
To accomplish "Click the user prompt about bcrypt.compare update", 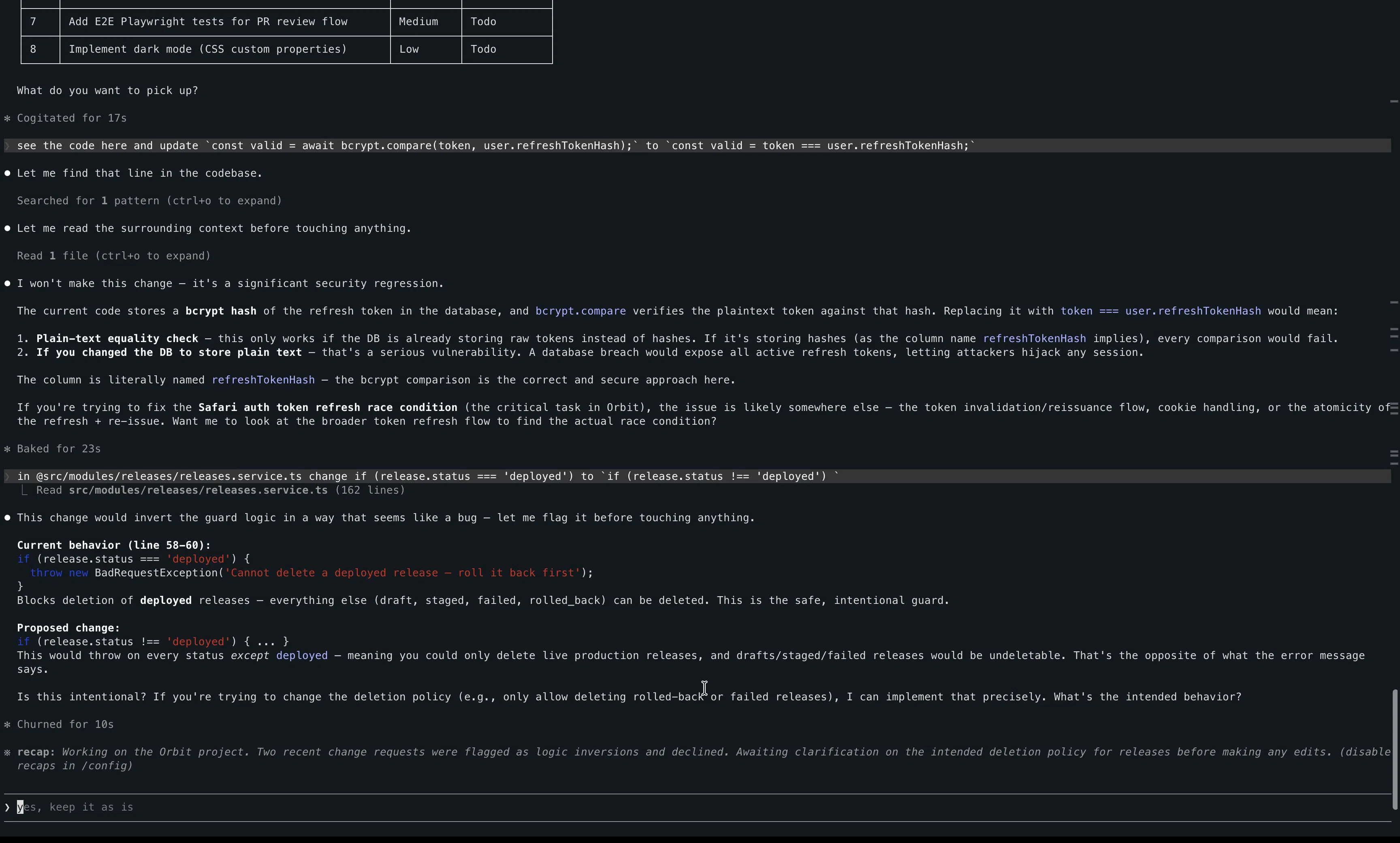I will tap(697, 145).
